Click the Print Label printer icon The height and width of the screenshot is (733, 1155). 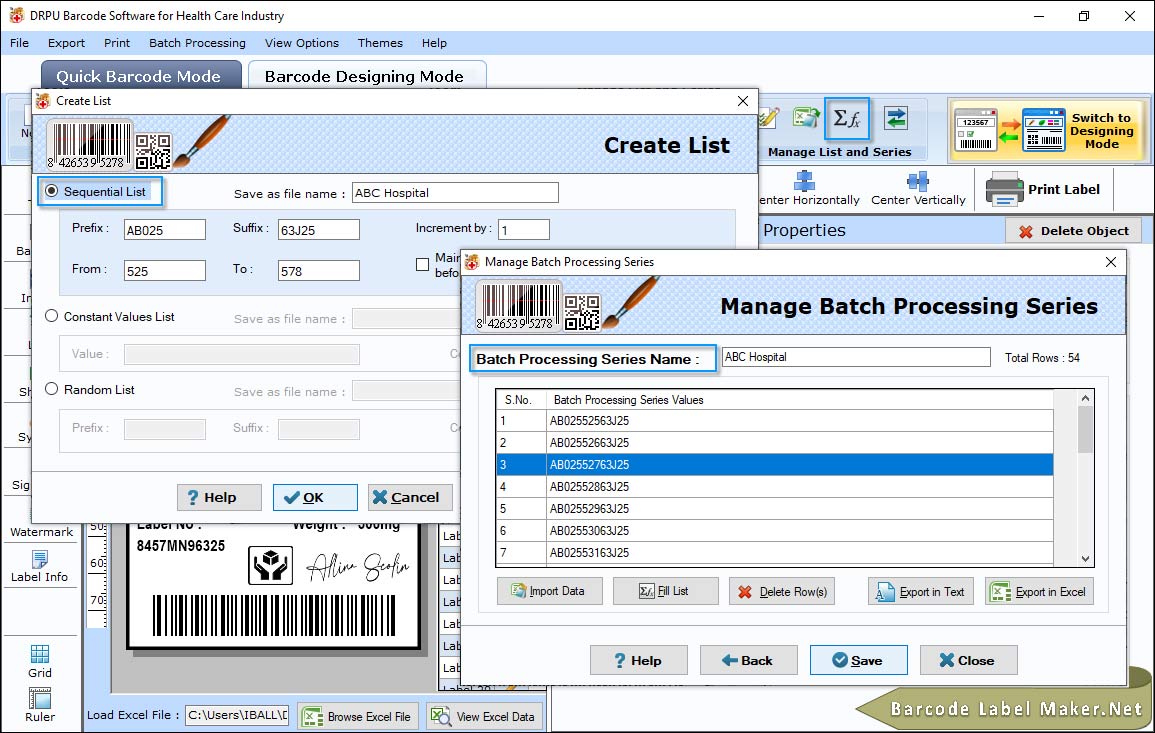[1004, 189]
